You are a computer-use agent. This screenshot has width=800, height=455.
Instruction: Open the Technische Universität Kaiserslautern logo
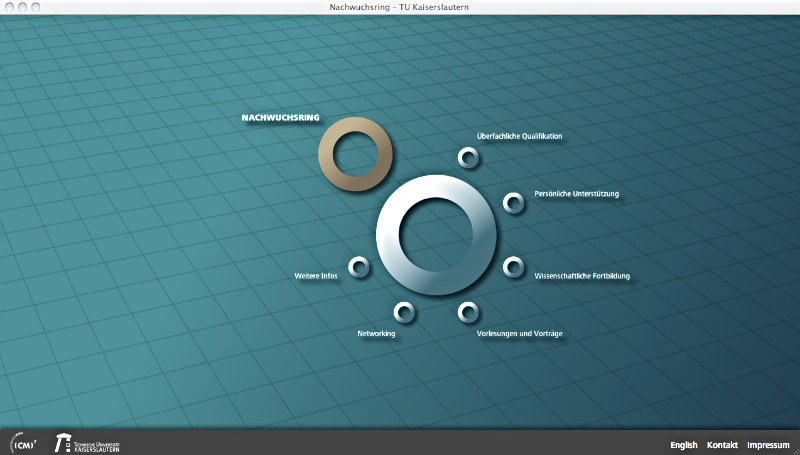click(x=87, y=443)
